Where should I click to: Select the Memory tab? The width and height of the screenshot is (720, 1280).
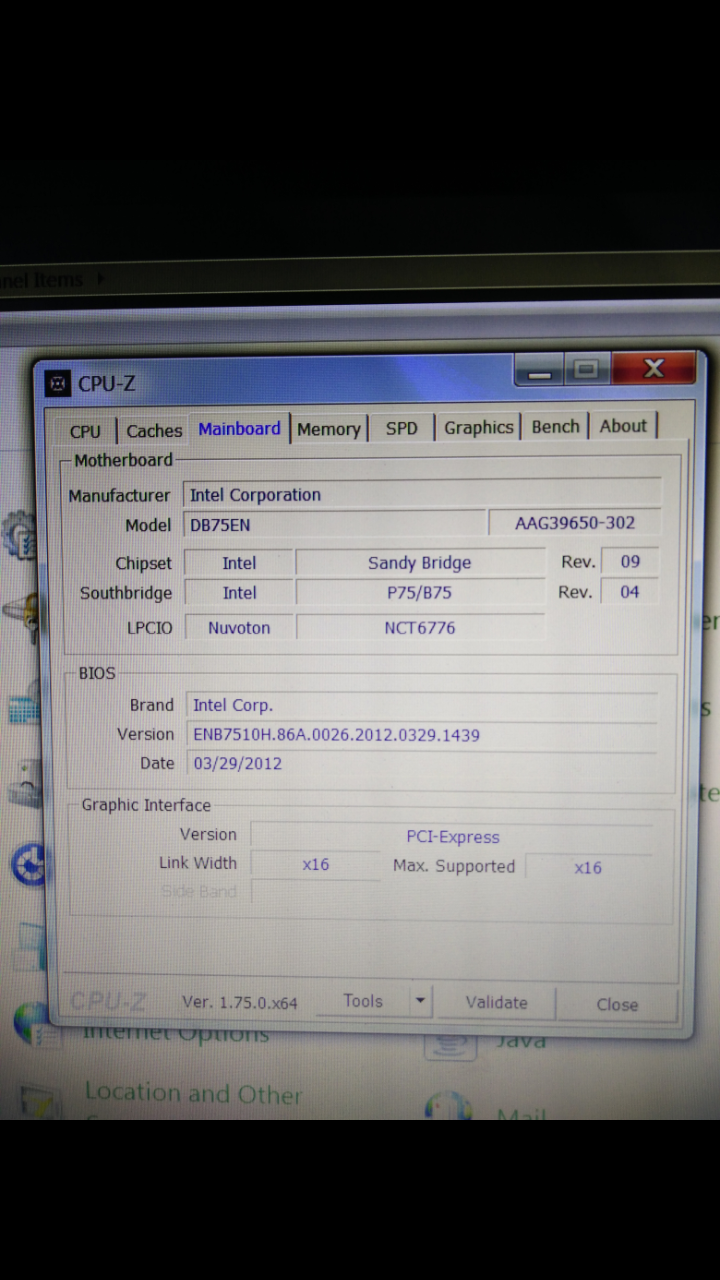click(328, 429)
